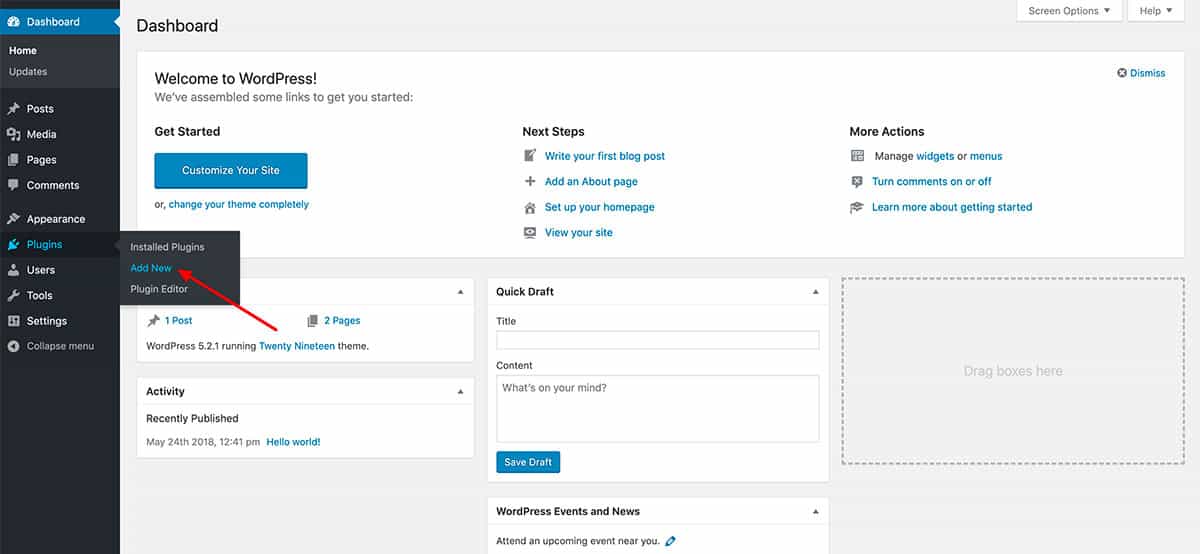Click Turn comments on or off link
The width and height of the screenshot is (1200, 554).
[932, 182]
